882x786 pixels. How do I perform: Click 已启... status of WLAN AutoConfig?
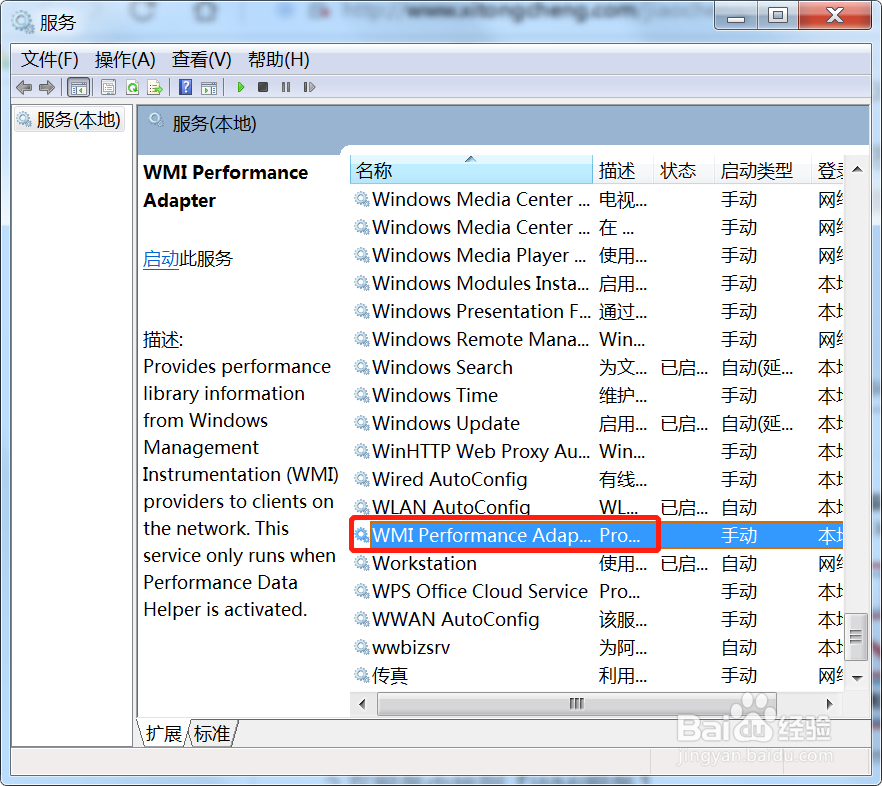point(683,507)
